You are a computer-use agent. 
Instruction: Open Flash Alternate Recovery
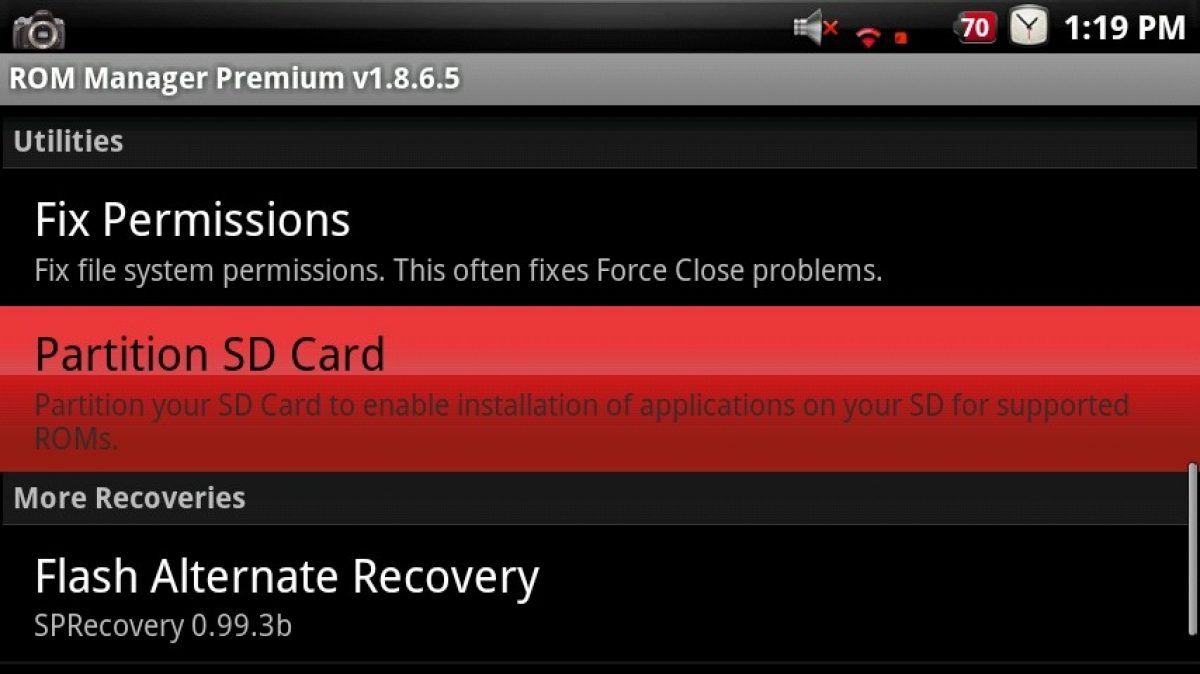click(x=600, y=595)
